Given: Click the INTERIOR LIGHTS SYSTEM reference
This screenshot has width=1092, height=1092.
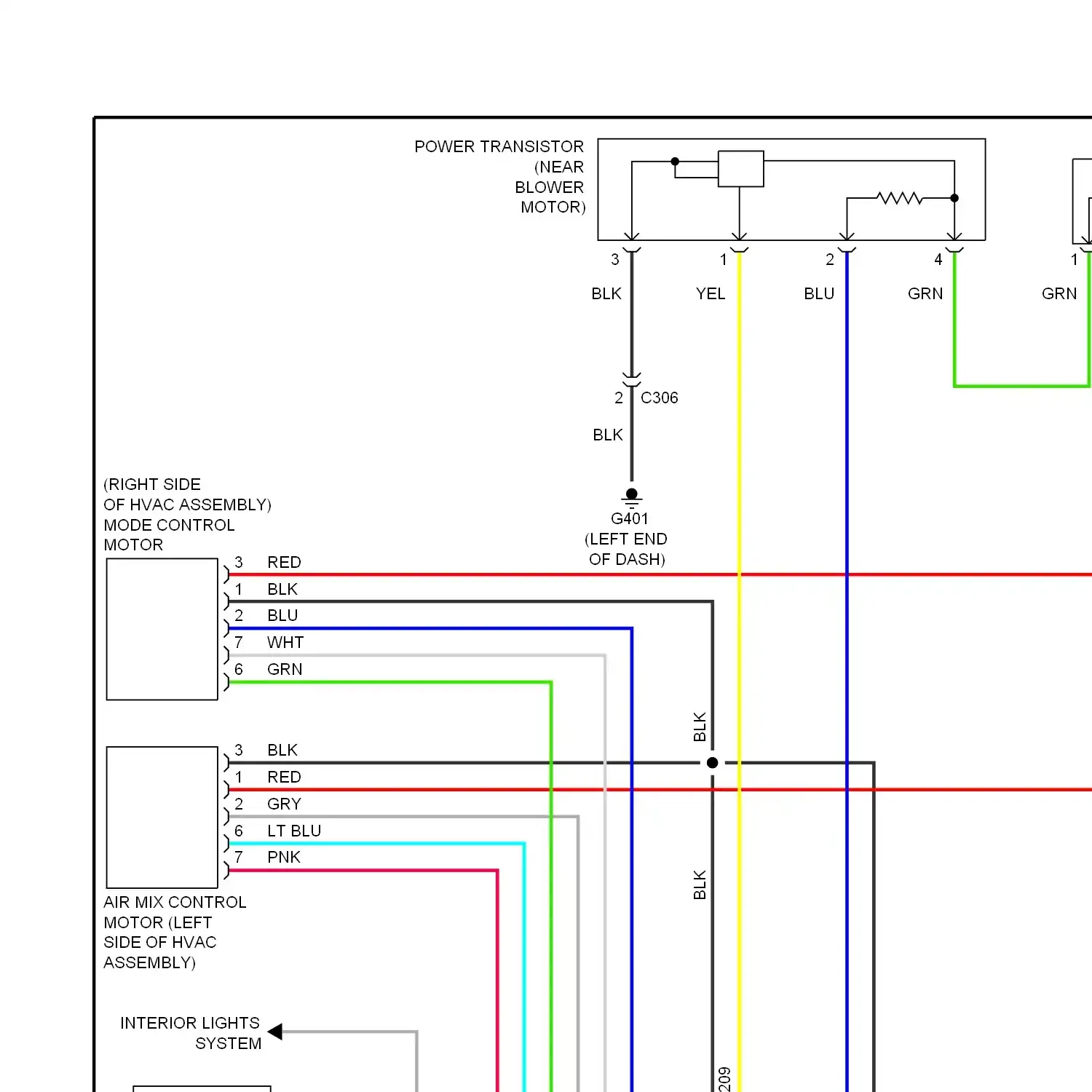Looking at the screenshot, I should click(191, 1033).
